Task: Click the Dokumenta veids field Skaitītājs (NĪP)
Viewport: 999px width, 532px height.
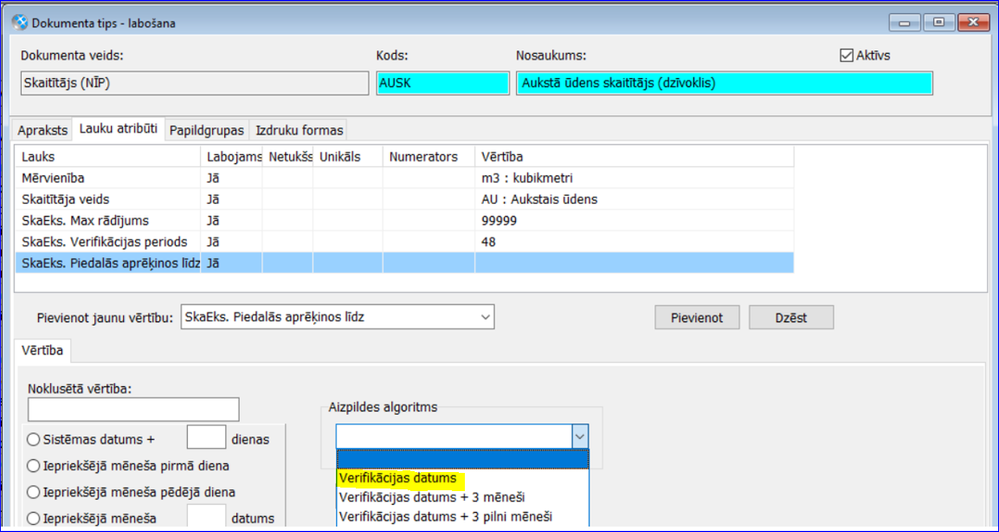Action: tap(194, 83)
